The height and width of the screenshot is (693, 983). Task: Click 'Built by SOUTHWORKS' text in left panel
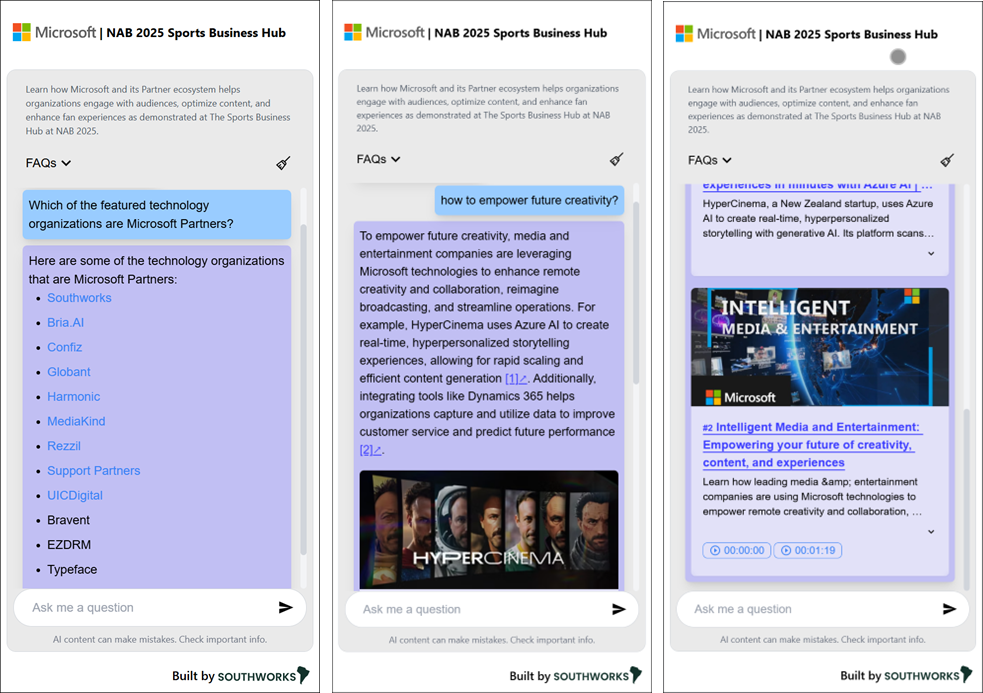[x=234, y=676]
